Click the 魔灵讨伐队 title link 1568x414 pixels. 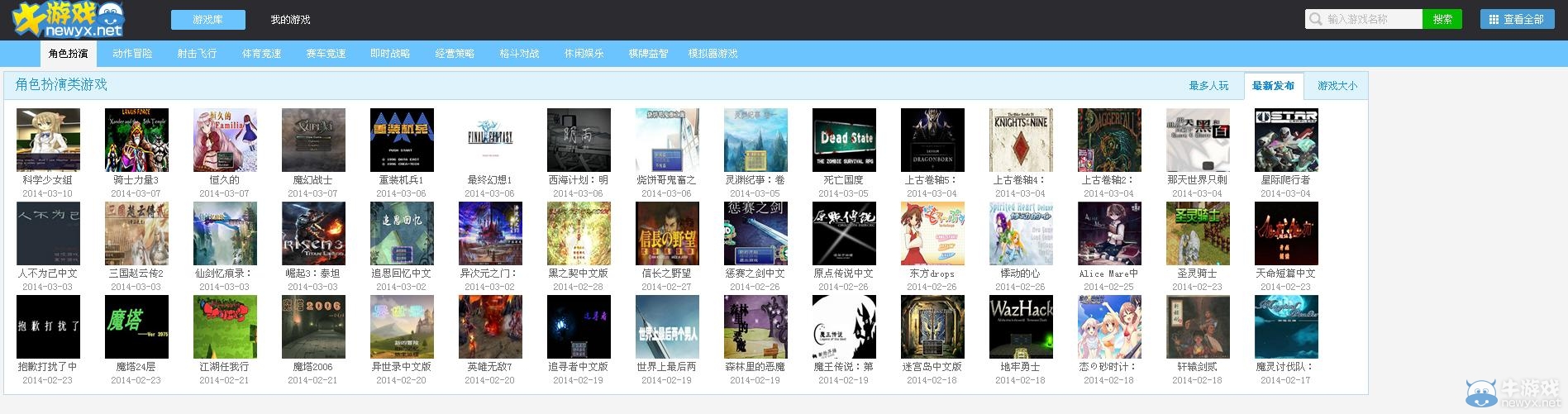1286,366
